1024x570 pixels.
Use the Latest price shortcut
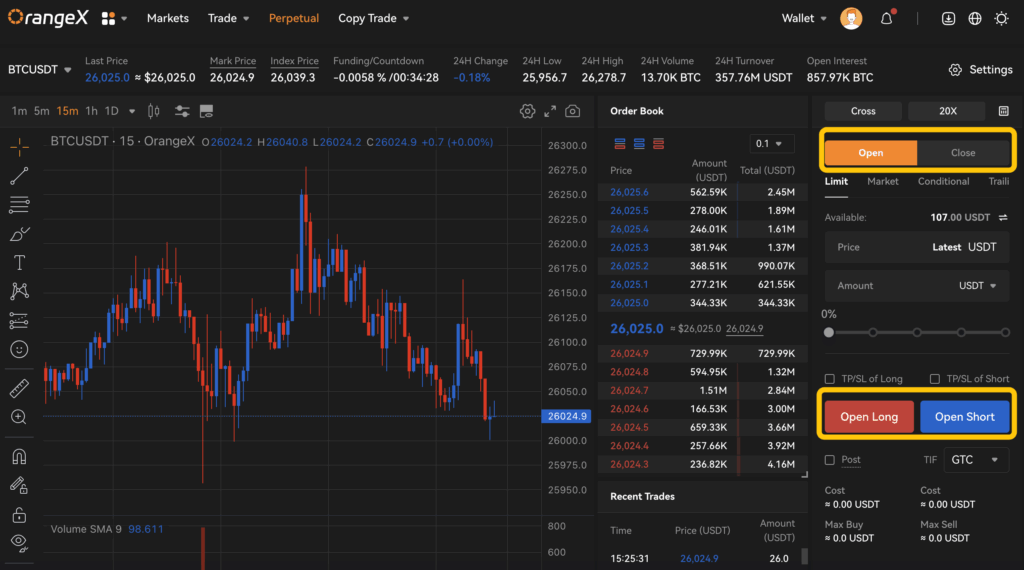[946, 247]
